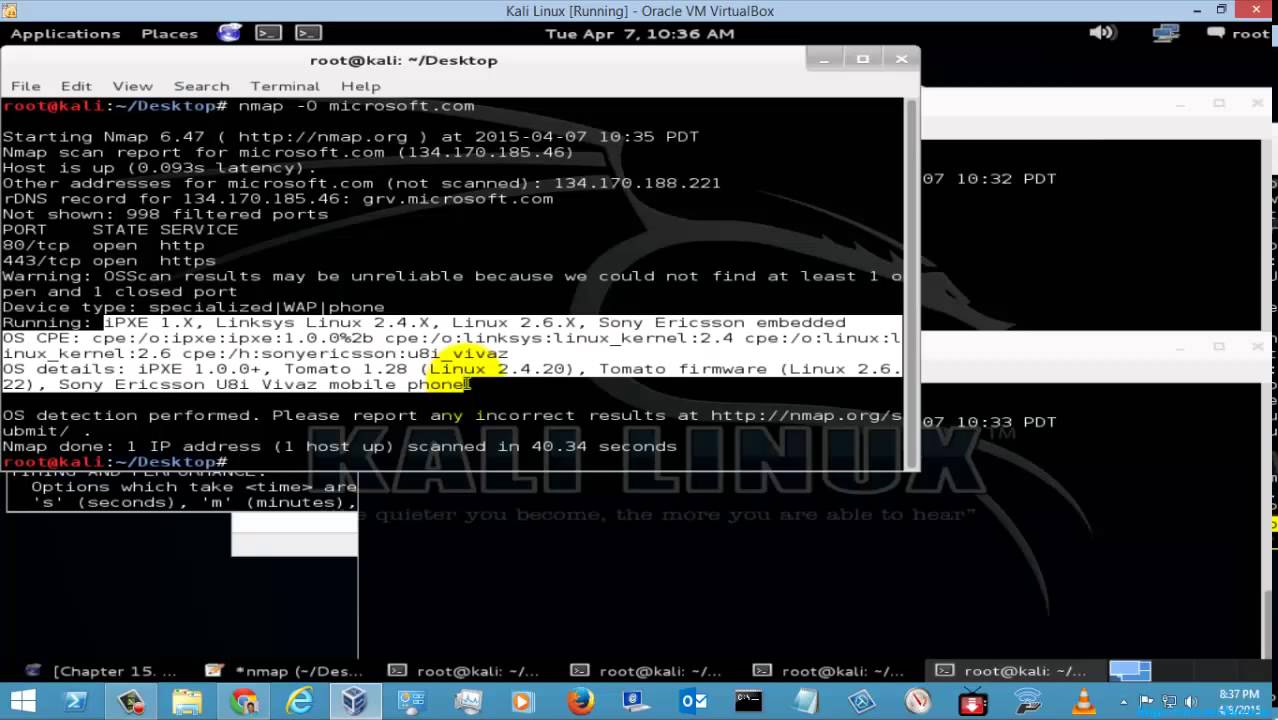Switch to the *nmap (~/Des... taskbar window
This screenshot has width=1278, height=720.
[285, 671]
